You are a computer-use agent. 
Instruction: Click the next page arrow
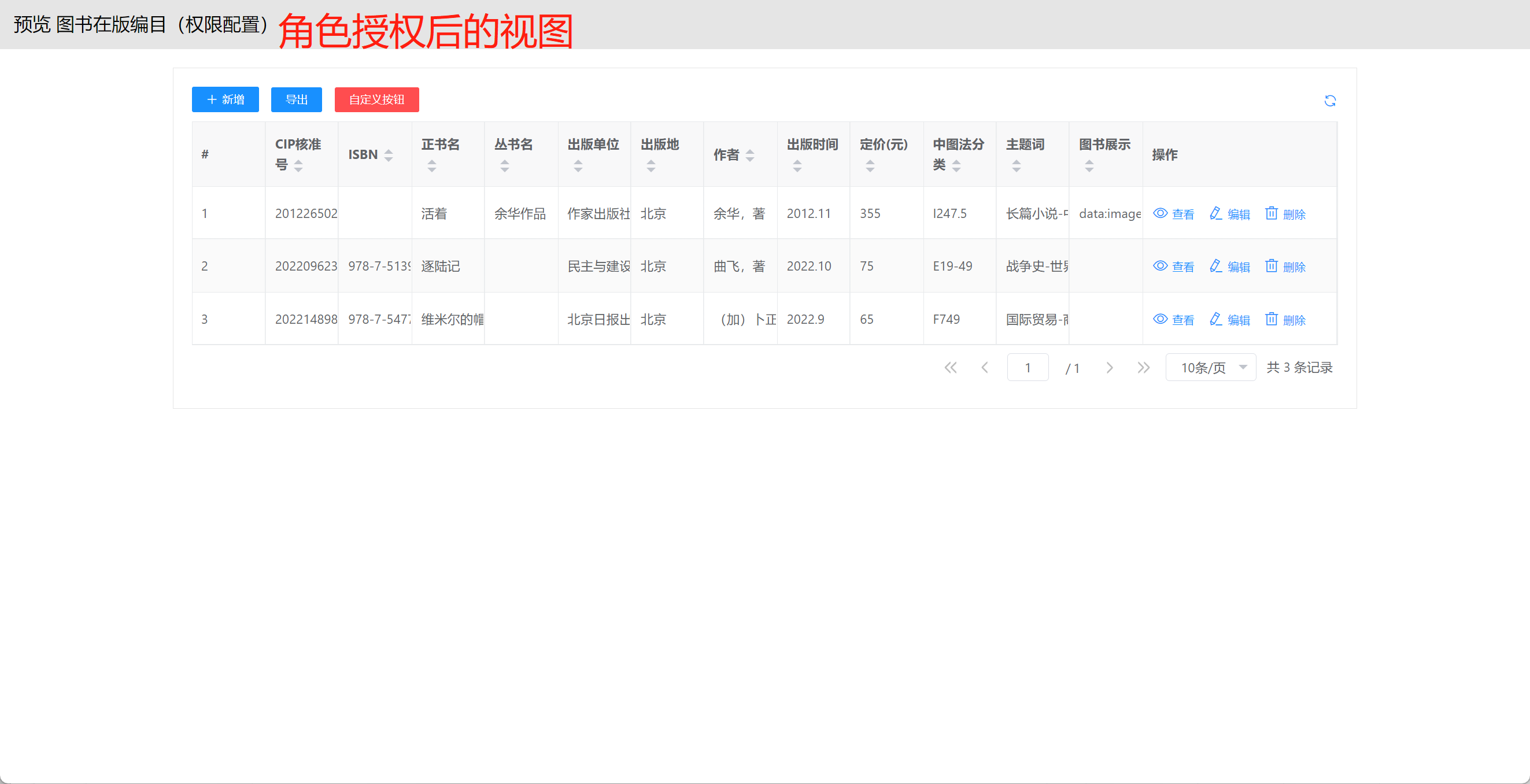[1109, 368]
